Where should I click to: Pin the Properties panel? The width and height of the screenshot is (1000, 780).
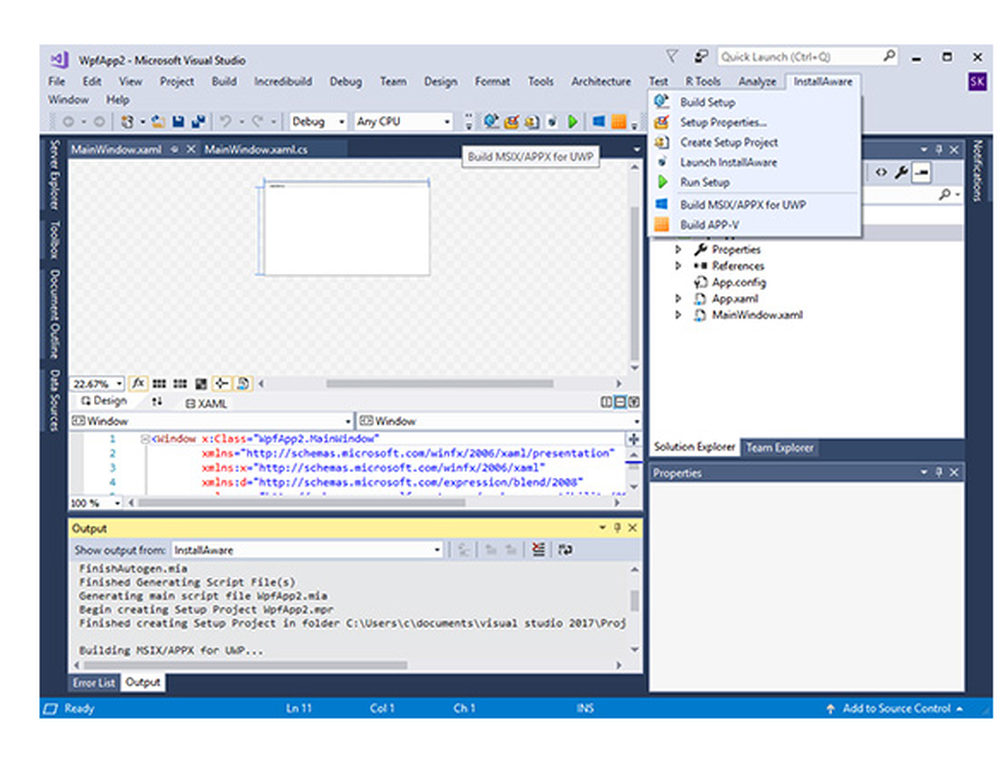click(x=939, y=472)
